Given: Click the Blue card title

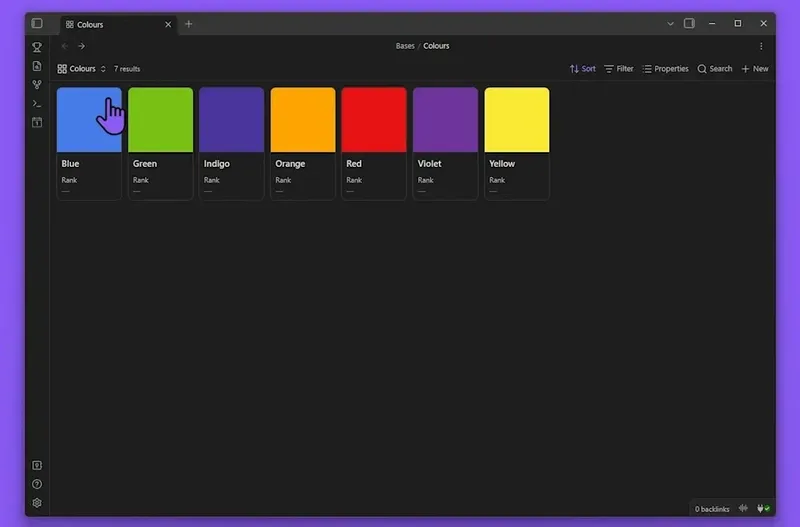Looking at the screenshot, I should pos(70,164).
